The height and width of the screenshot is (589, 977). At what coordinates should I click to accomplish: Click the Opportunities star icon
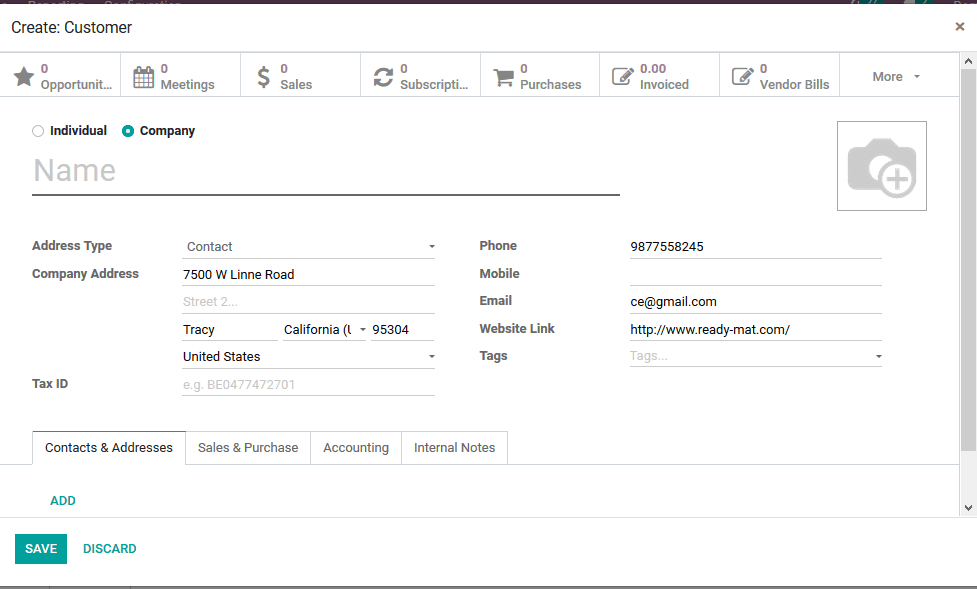[24, 77]
